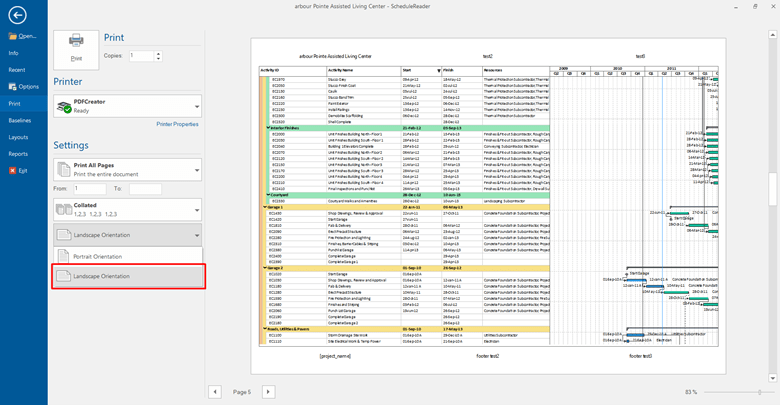This screenshot has height=405, width=780.
Task: Click the From page field
Action: (x=90, y=189)
